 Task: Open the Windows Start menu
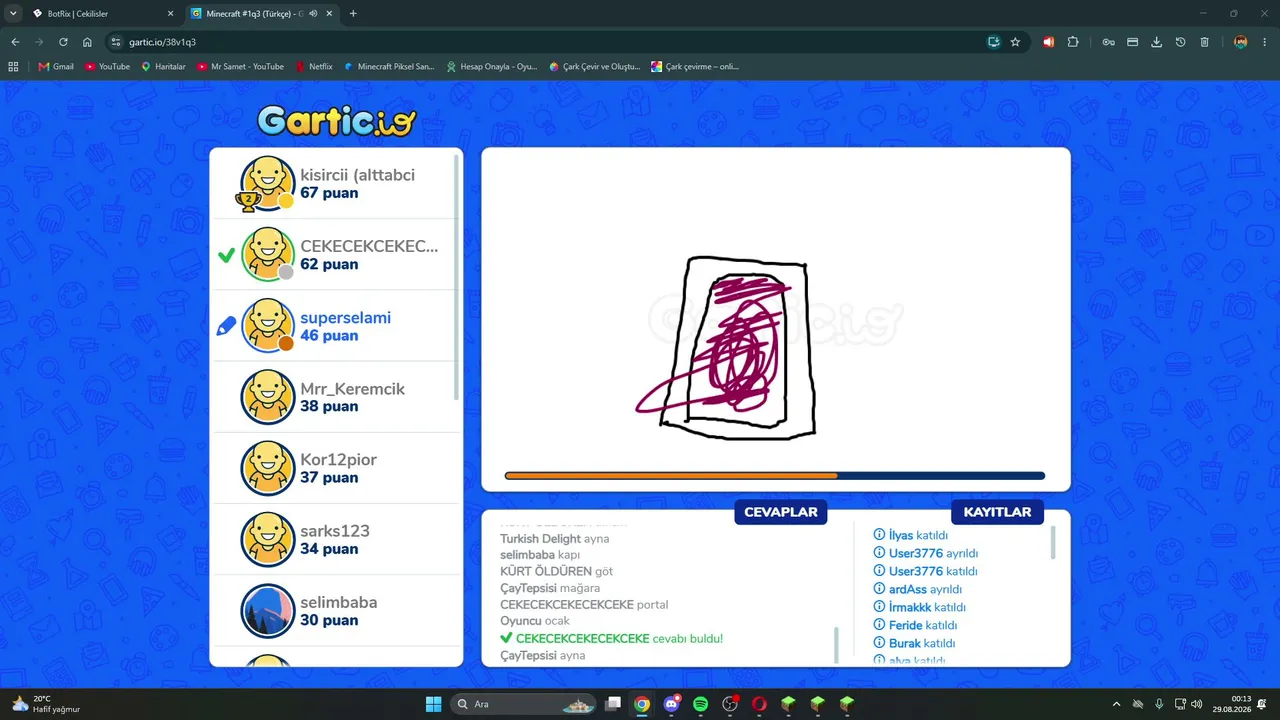click(433, 704)
